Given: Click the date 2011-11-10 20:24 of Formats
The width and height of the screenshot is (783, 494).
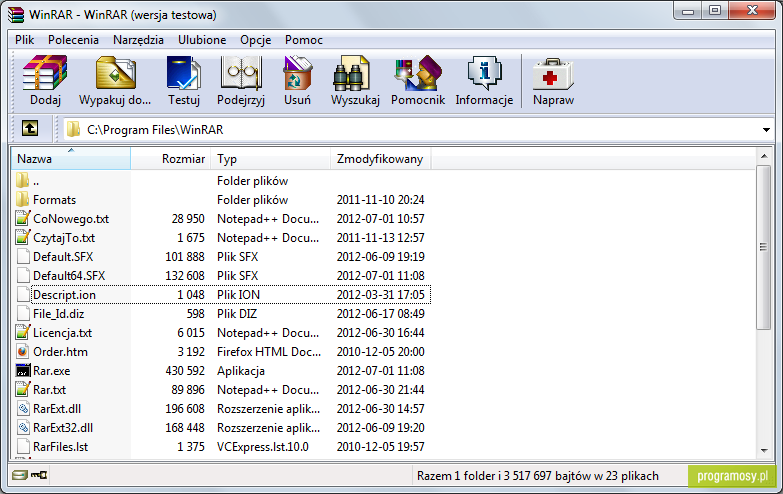Looking at the screenshot, I should [381, 200].
